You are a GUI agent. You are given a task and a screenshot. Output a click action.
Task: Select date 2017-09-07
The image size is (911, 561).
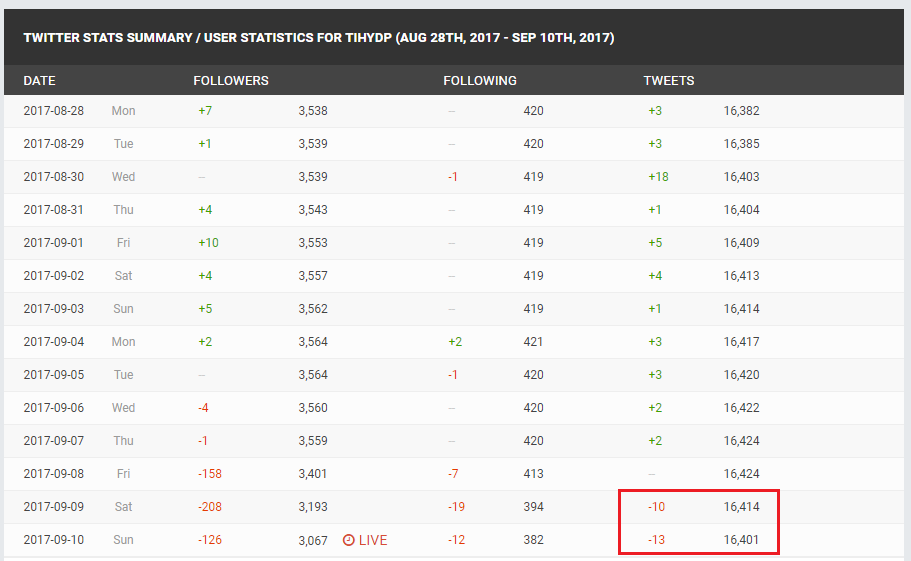coord(53,441)
